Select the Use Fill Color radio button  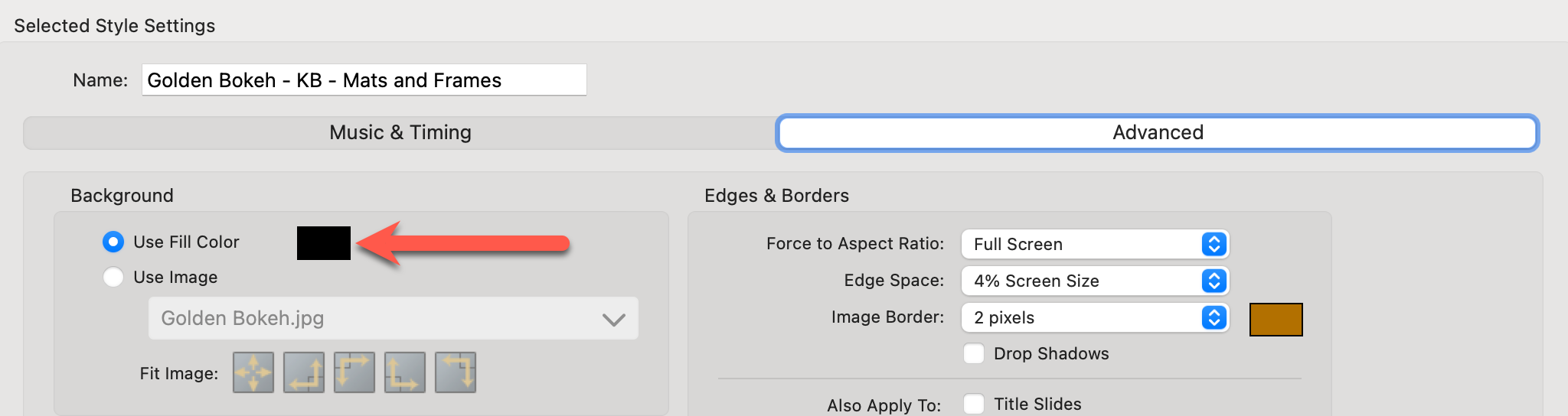pos(113,242)
